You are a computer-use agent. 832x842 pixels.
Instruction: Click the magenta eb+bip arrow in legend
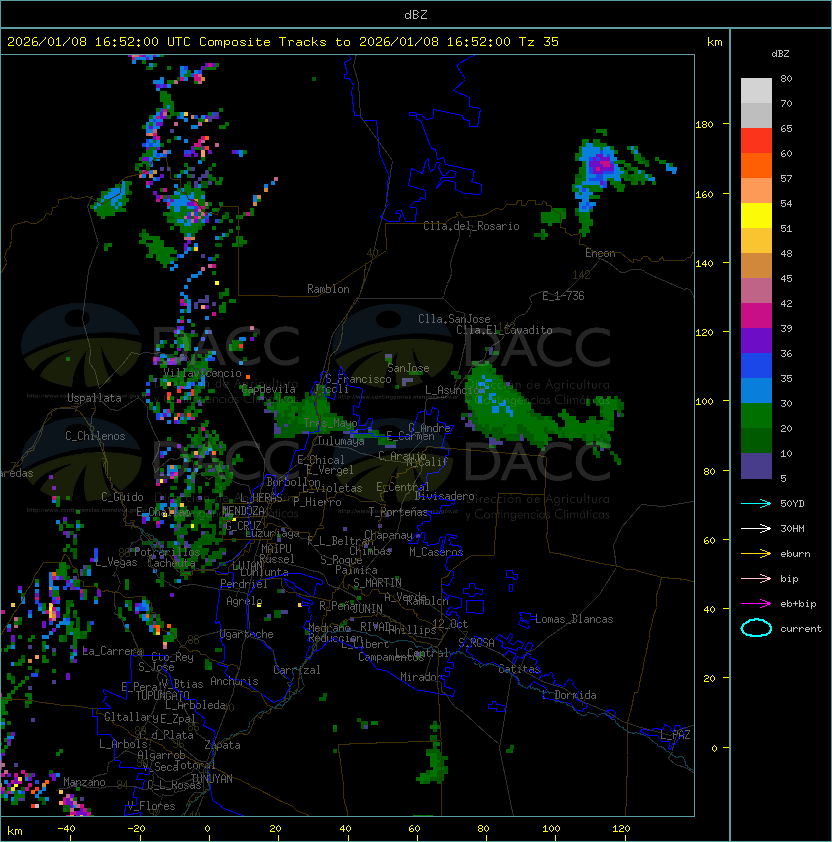[x=756, y=604]
